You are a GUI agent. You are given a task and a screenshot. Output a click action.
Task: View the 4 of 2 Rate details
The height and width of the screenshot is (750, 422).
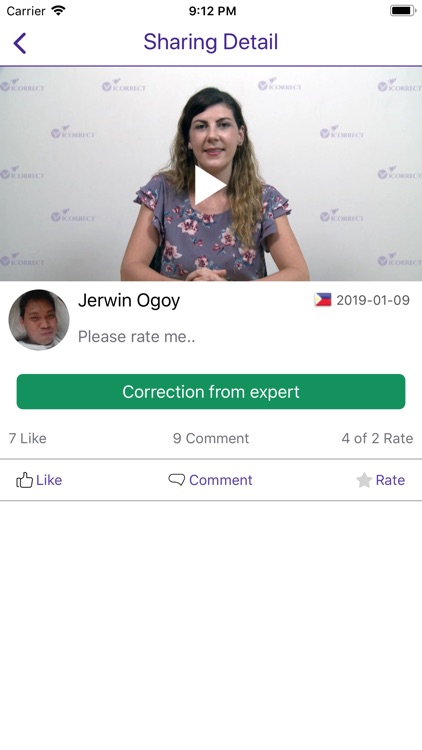[x=377, y=438]
